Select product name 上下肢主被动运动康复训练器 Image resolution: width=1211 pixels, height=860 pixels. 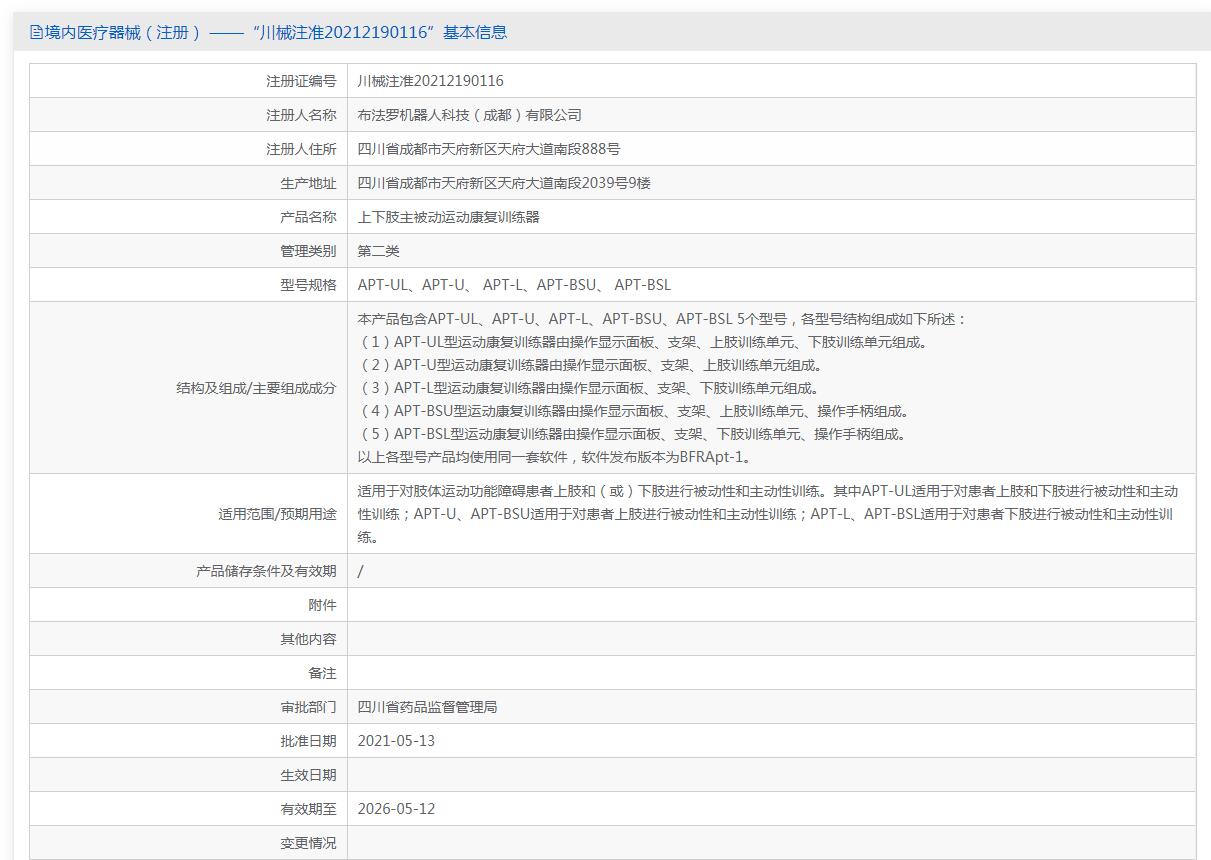tap(449, 217)
